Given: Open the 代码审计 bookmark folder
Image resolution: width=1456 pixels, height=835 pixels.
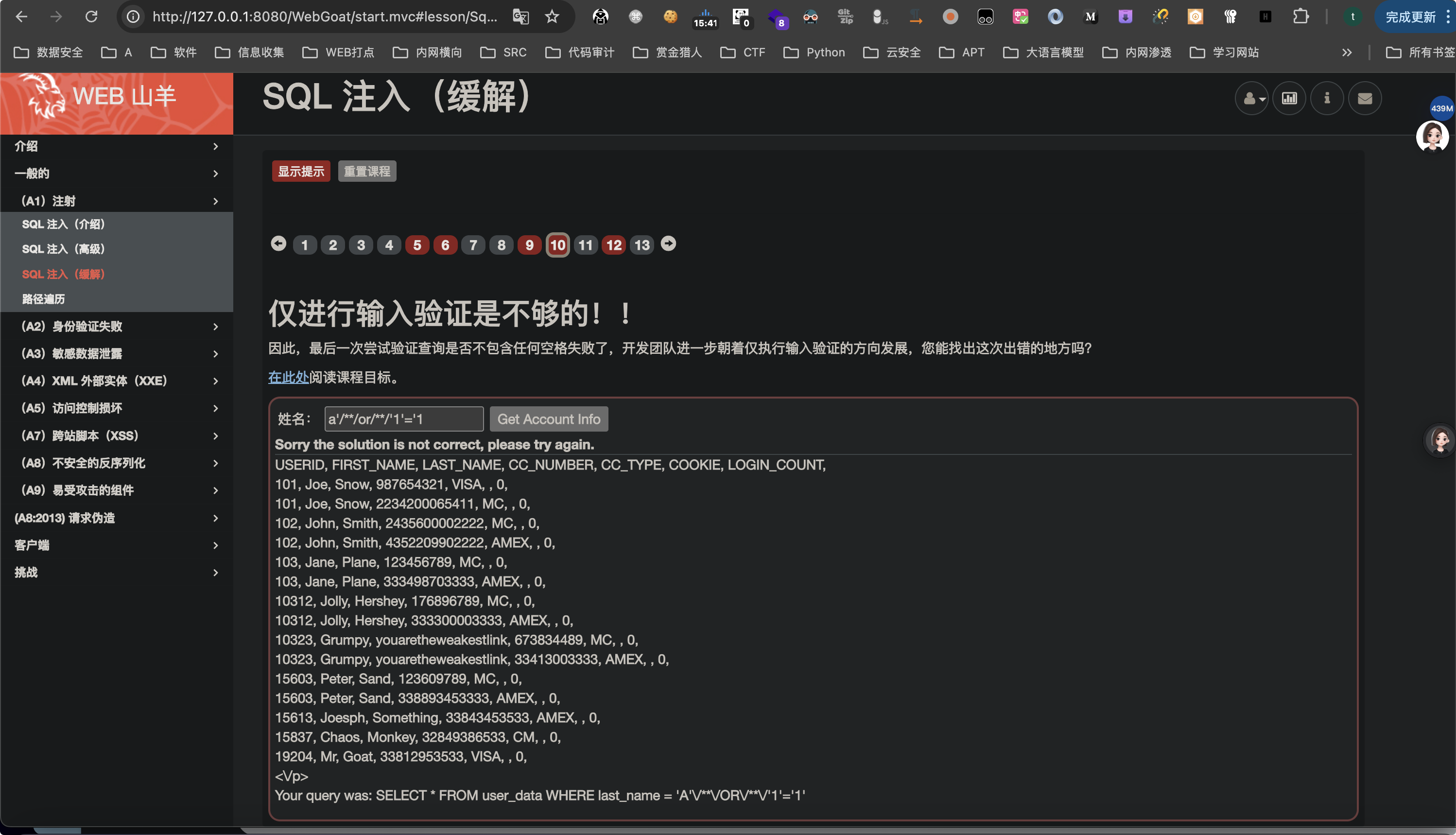Looking at the screenshot, I should (580, 53).
